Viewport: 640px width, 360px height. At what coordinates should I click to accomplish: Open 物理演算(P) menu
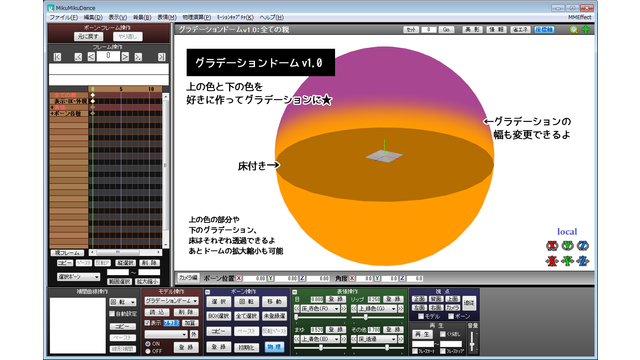pyautogui.click(x=197, y=18)
